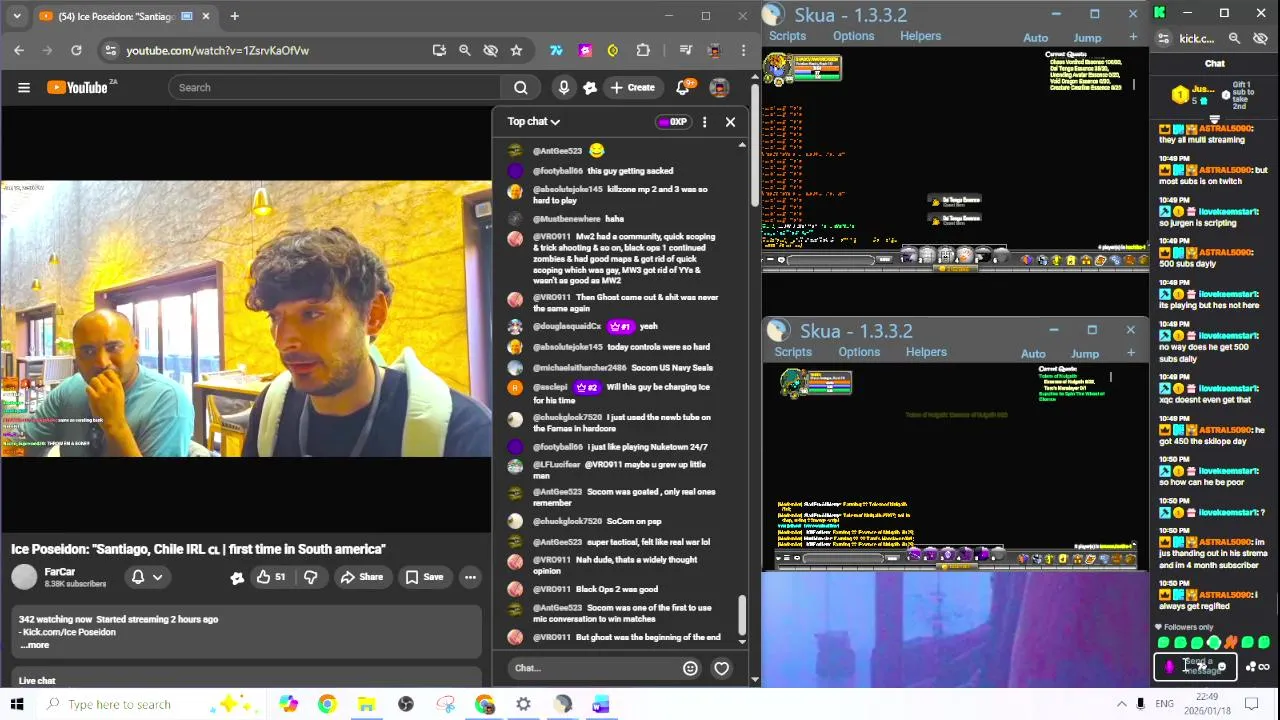Viewport: 1280px width, 720px height.
Task: Expand Top chat mode dropdown
Action: (534, 122)
